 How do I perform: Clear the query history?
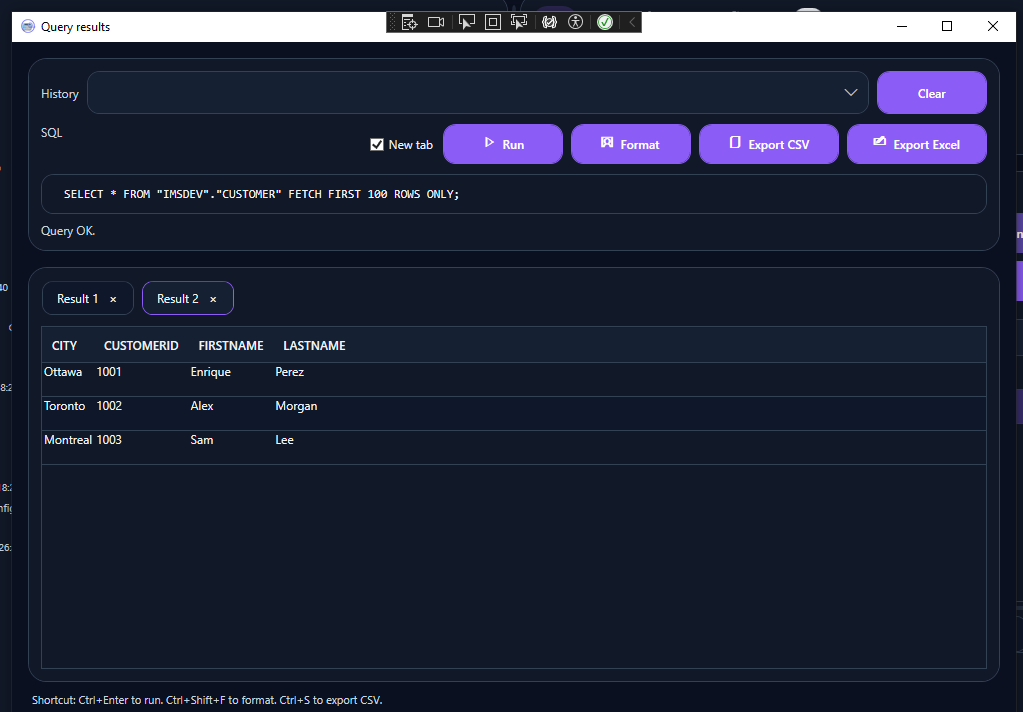932,93
